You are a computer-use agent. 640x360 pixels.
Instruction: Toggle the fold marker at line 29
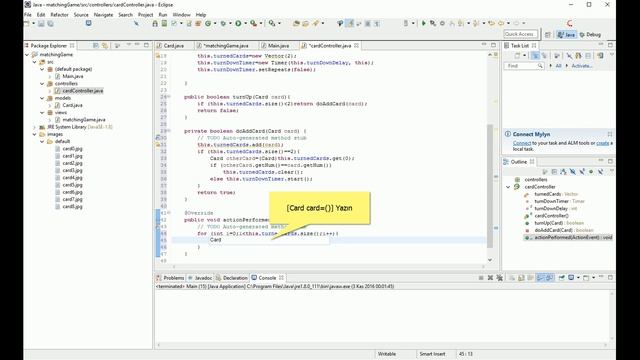169,131
